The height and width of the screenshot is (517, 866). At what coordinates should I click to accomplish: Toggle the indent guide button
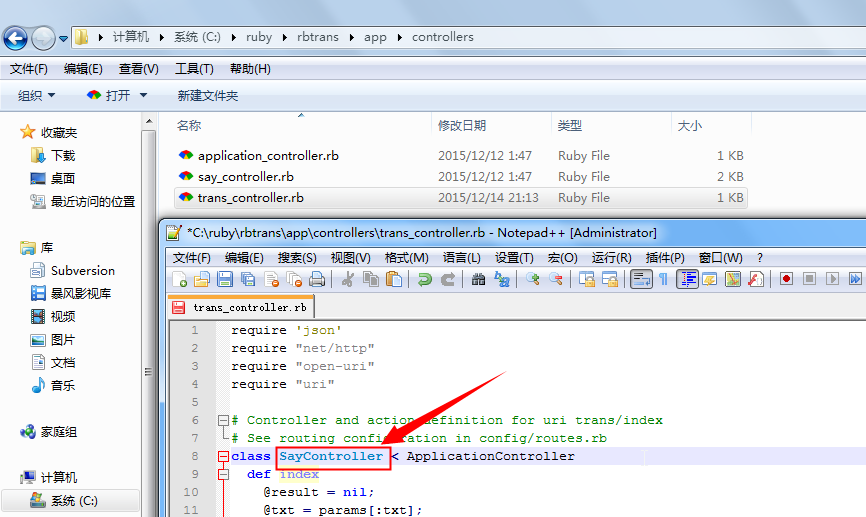[x=687, y=279]
